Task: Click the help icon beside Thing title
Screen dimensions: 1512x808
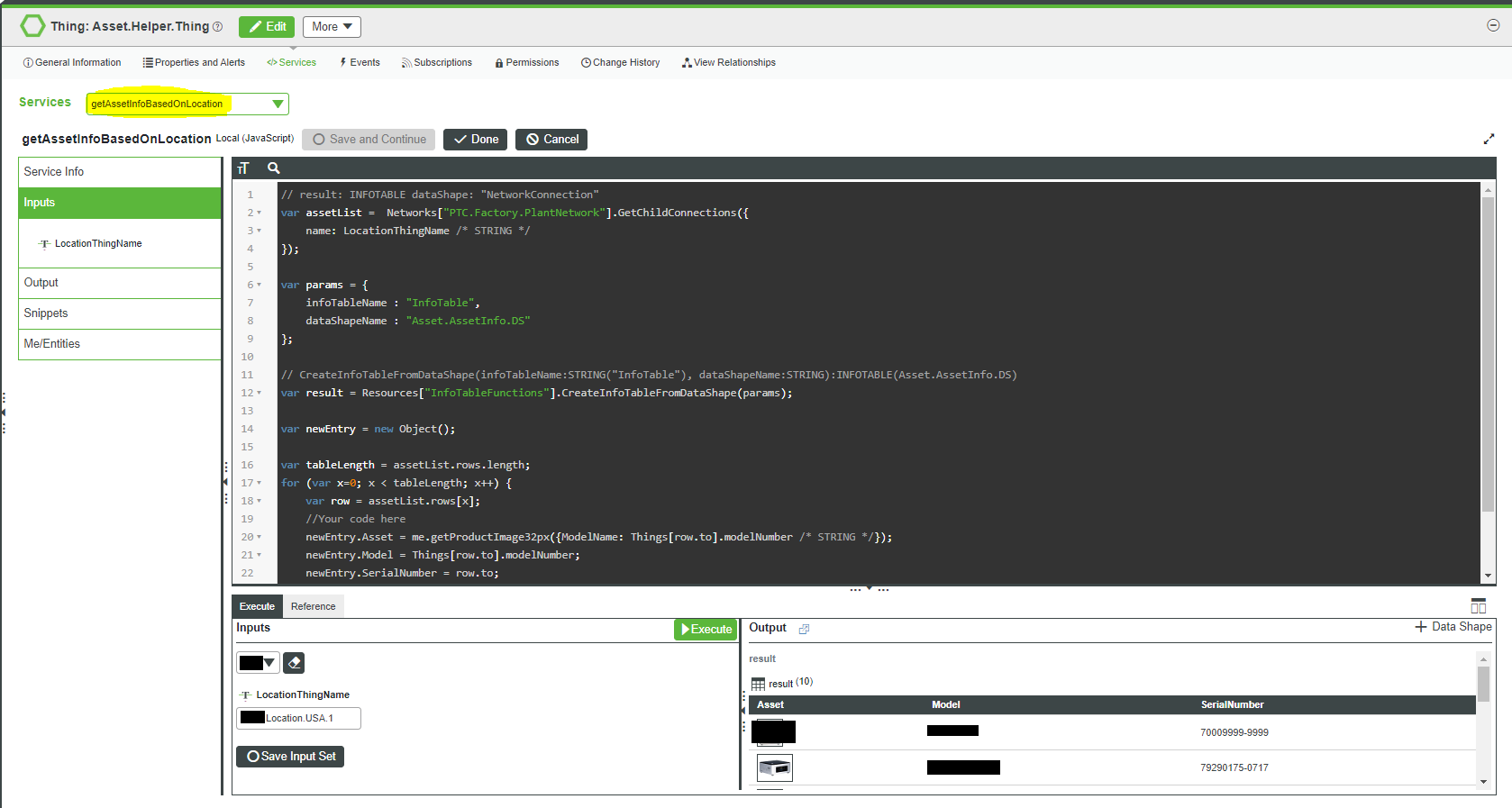Action: (x=217, y=27)
